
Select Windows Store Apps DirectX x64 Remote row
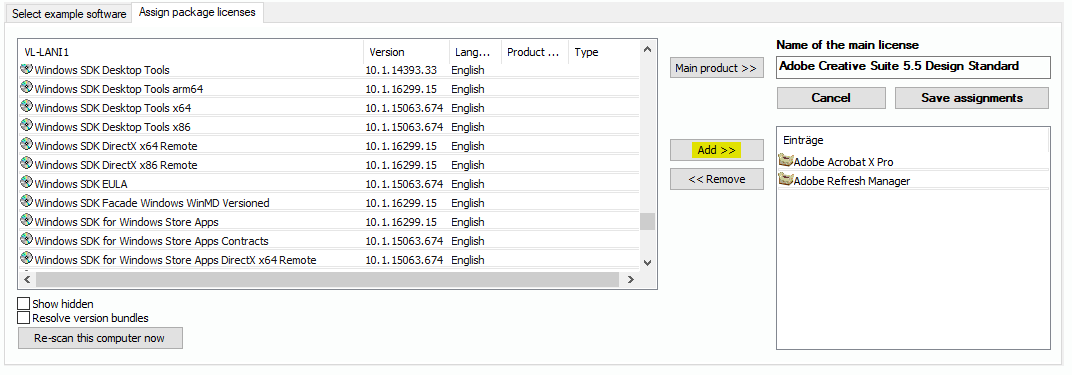(x=328, y=260)
